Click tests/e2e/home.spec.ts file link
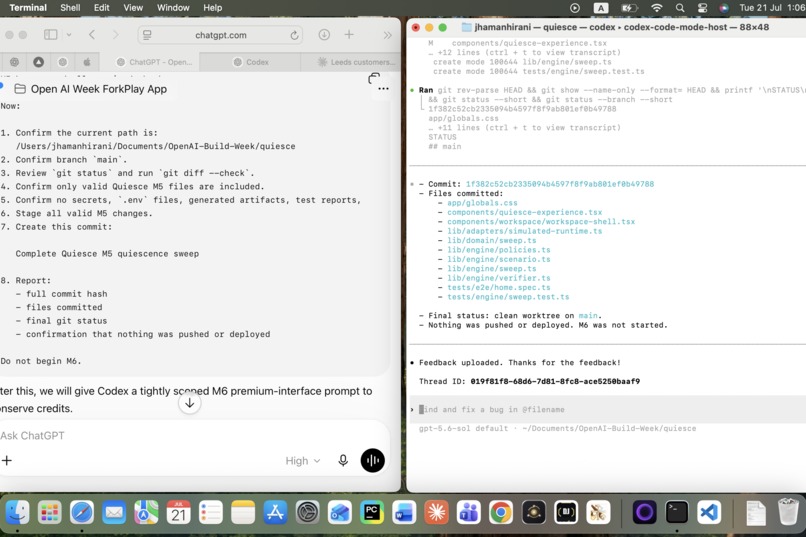This screenshot has width=806, height=537. 499,287
